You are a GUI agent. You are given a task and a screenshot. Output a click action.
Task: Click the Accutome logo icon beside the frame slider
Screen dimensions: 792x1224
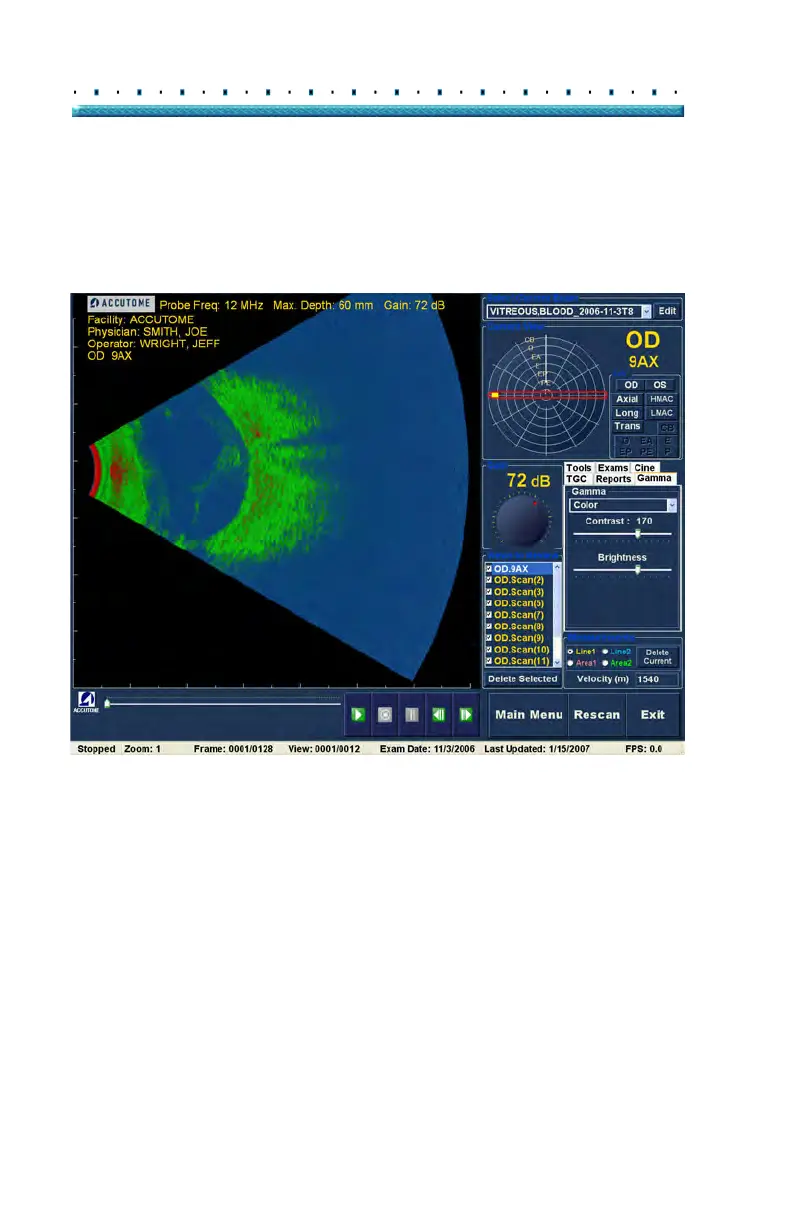[86, 703]
